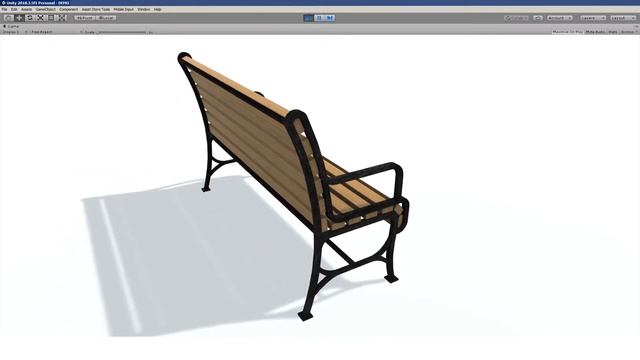This screenshot has width=640, height=360.
Task: Toggle Maximize On Play
Action: tap(567, 32)
